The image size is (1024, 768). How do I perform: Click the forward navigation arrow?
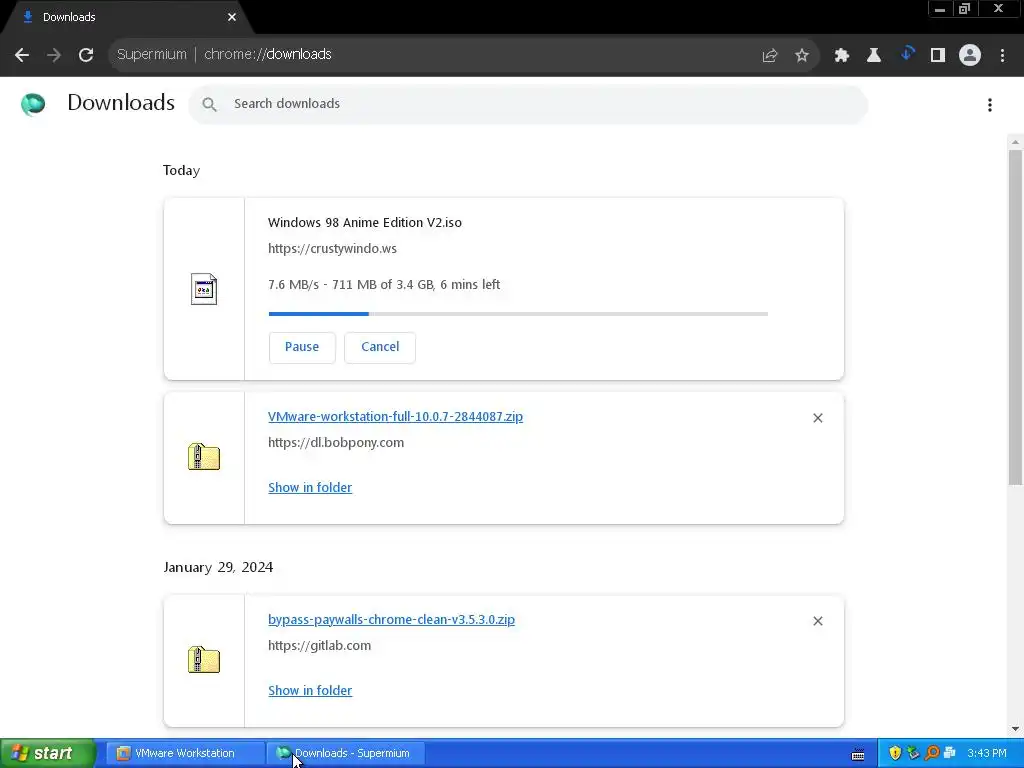(54, 55)
